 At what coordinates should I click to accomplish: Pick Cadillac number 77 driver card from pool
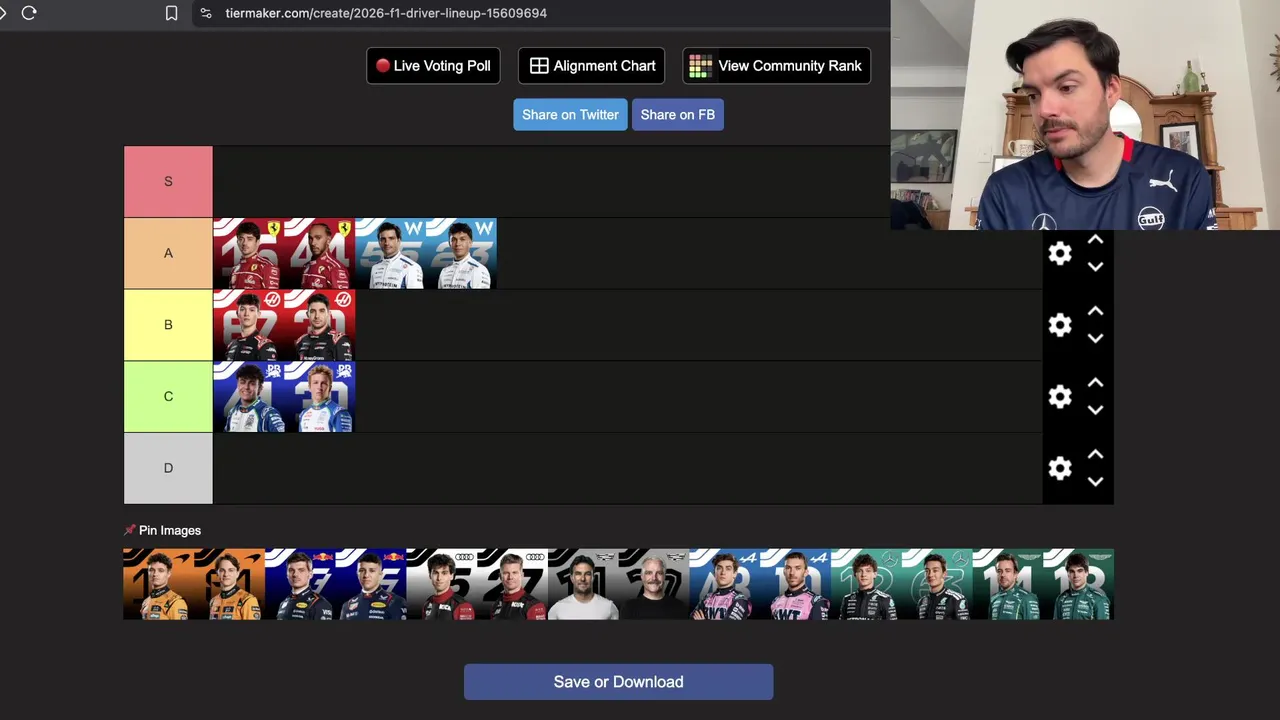(x=654, y=584)
